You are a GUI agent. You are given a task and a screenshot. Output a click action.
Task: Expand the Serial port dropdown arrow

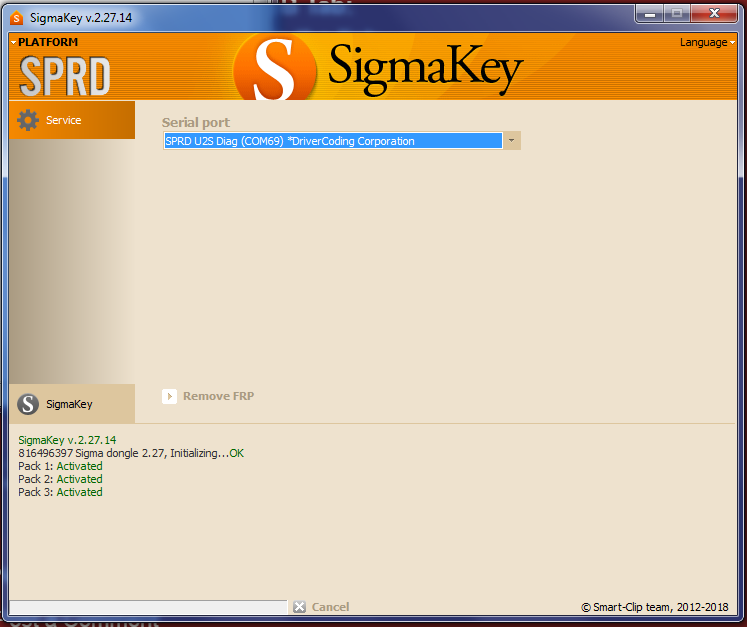coord(512,141)
